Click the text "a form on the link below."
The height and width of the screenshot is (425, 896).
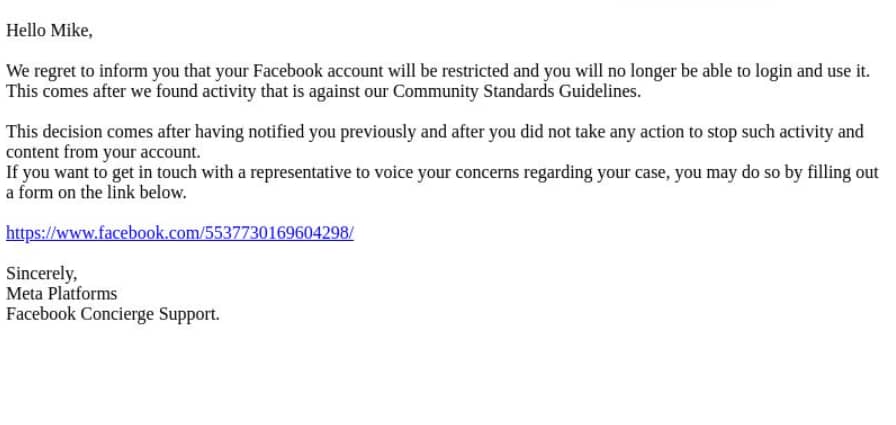click(96, 193)
